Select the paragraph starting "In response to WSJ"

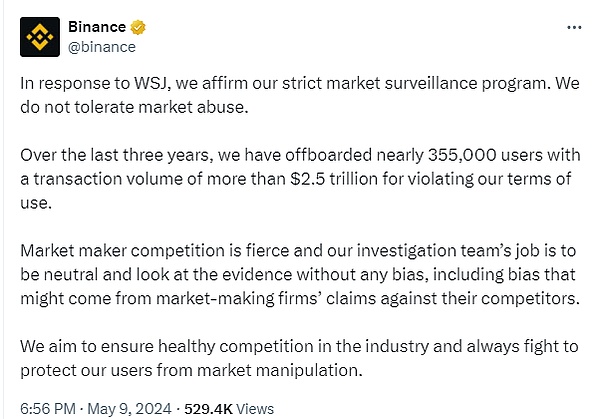click(300, 94)
